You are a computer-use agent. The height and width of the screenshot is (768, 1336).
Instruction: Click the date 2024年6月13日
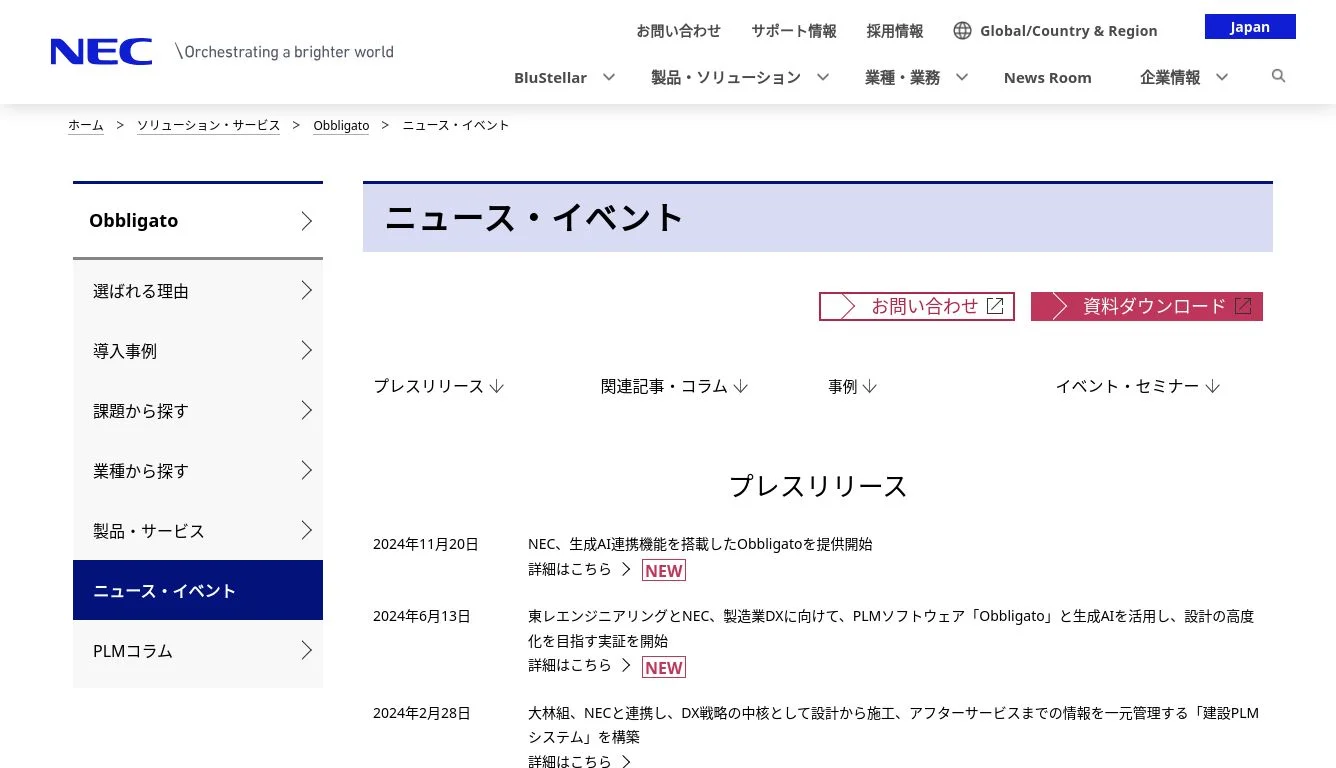[422, 616]
